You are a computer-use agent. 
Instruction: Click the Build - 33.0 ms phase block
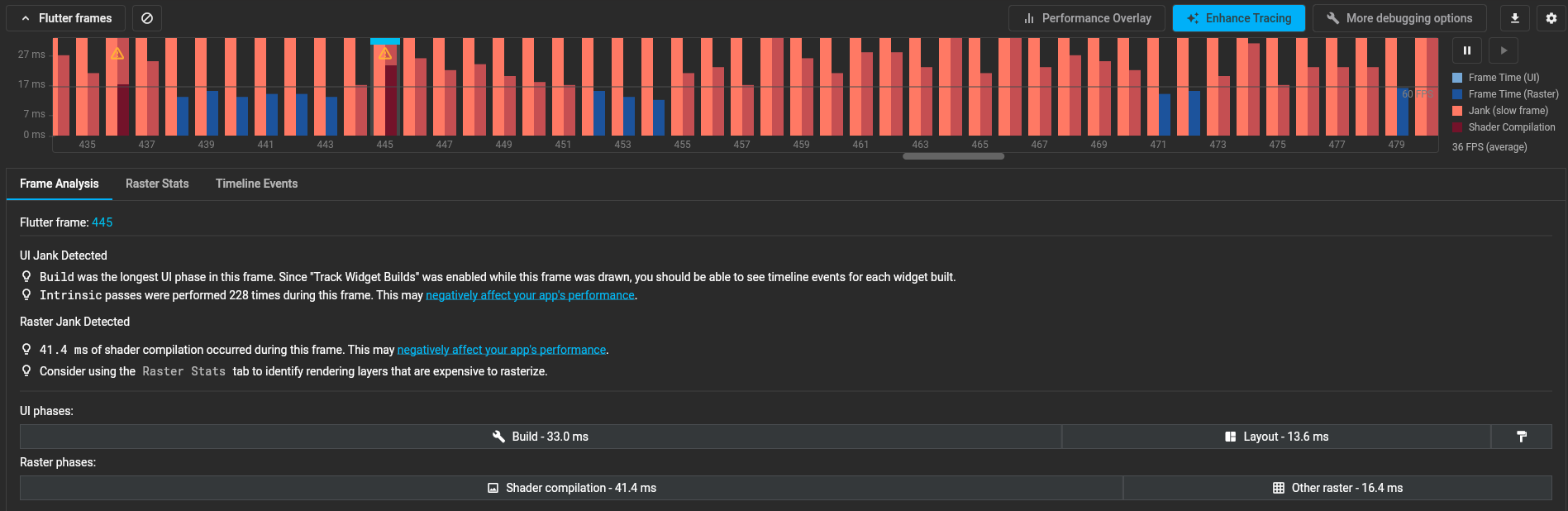coord(541,437)
